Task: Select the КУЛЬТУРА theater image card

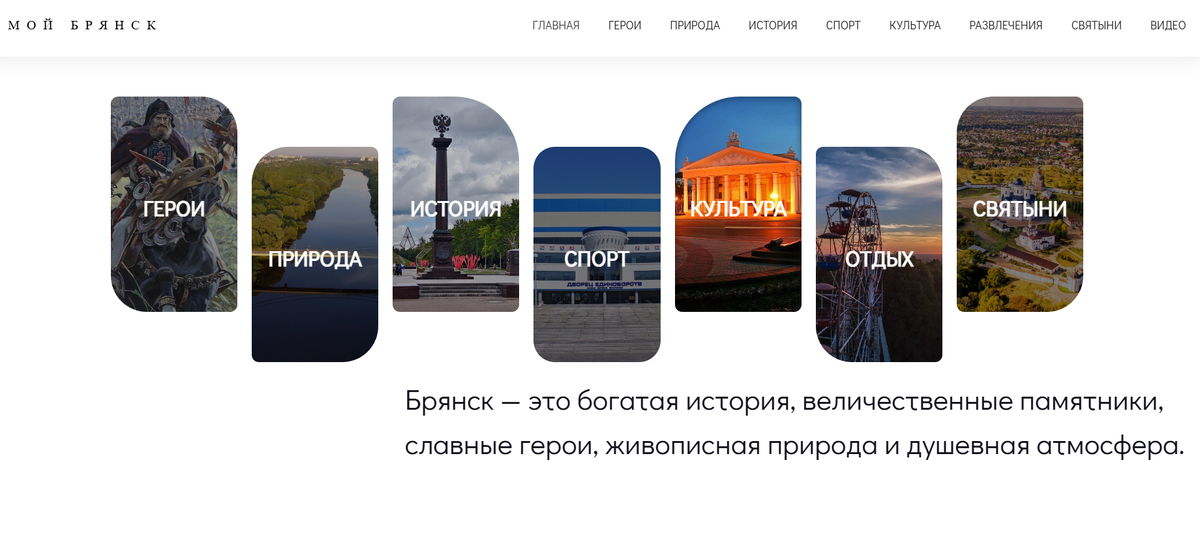Action: point(738,204)
